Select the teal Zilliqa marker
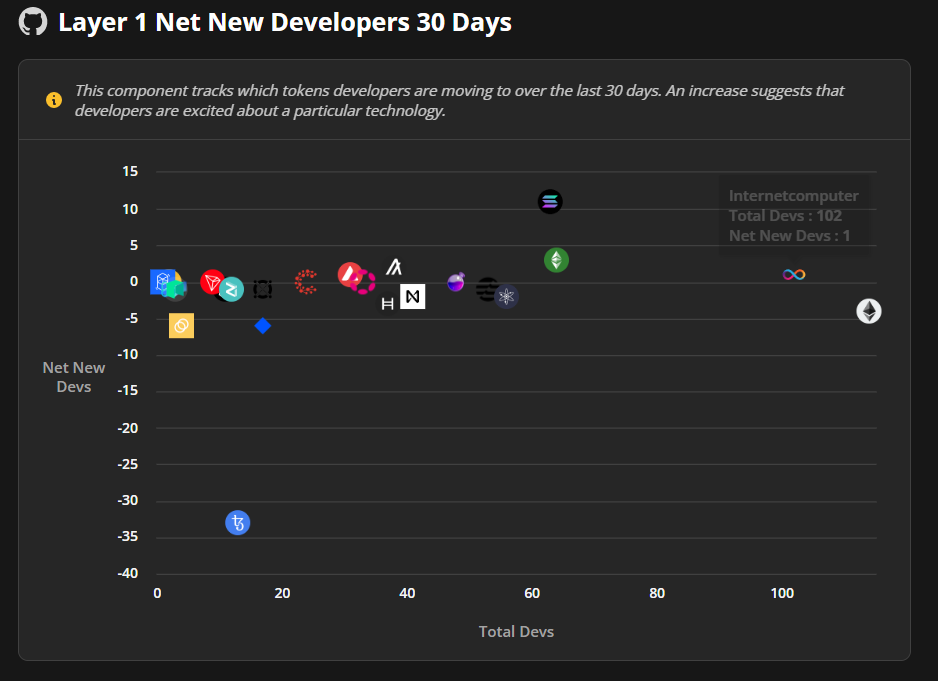The image size is (938, 681). 232,290
